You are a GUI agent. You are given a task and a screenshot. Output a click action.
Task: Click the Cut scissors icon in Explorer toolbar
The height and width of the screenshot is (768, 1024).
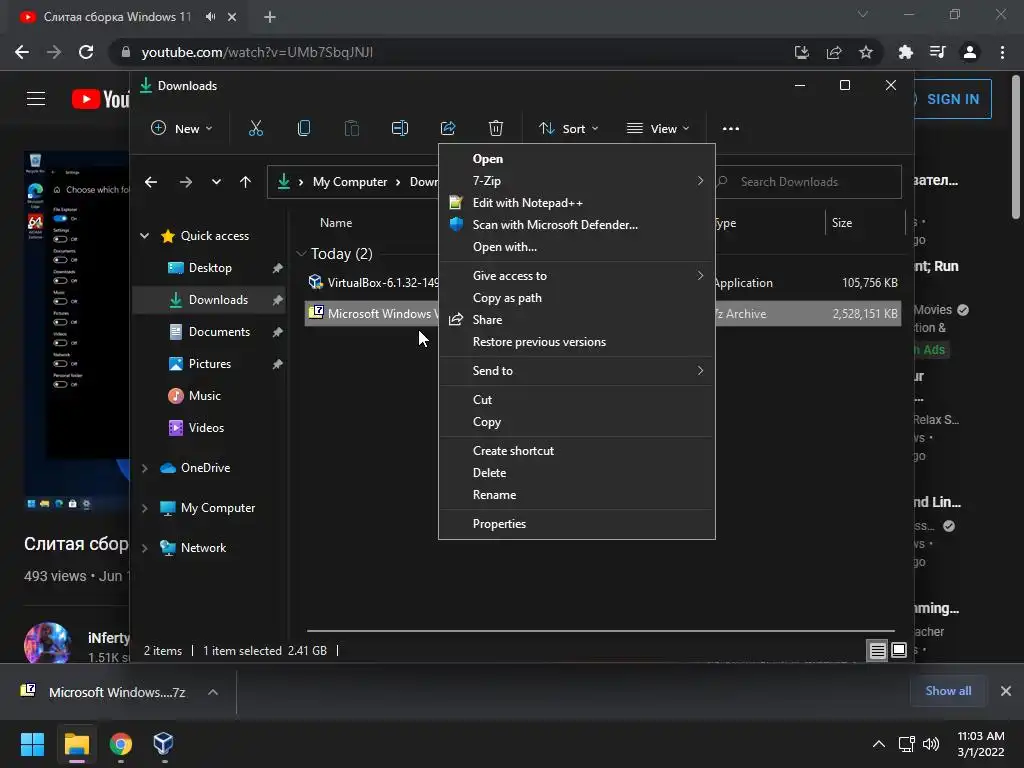[255, 129]
